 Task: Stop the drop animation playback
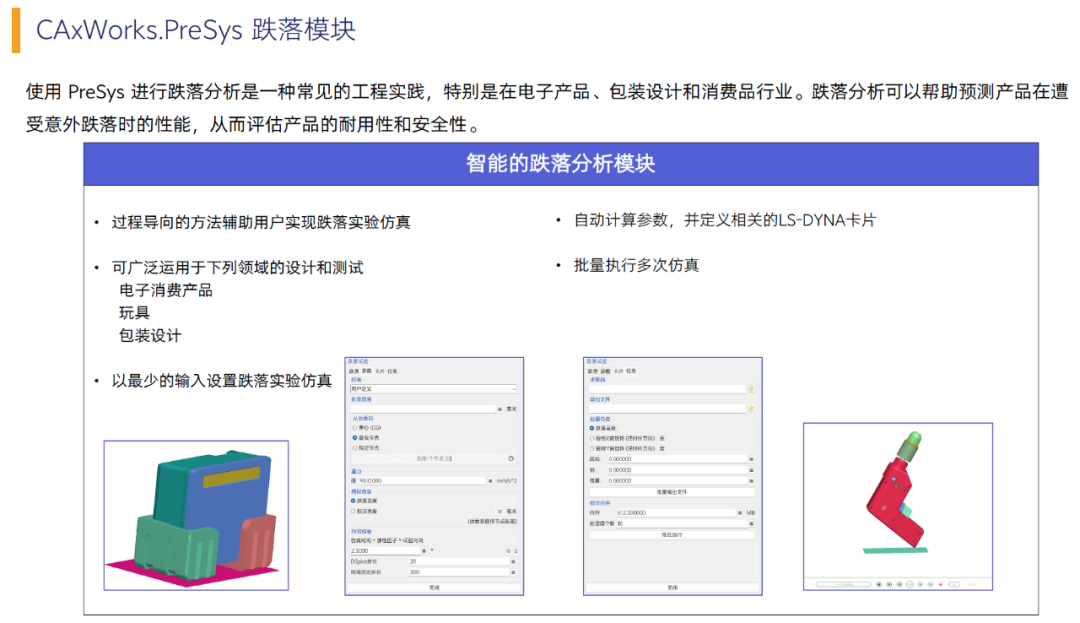click(x=900, y=584)
